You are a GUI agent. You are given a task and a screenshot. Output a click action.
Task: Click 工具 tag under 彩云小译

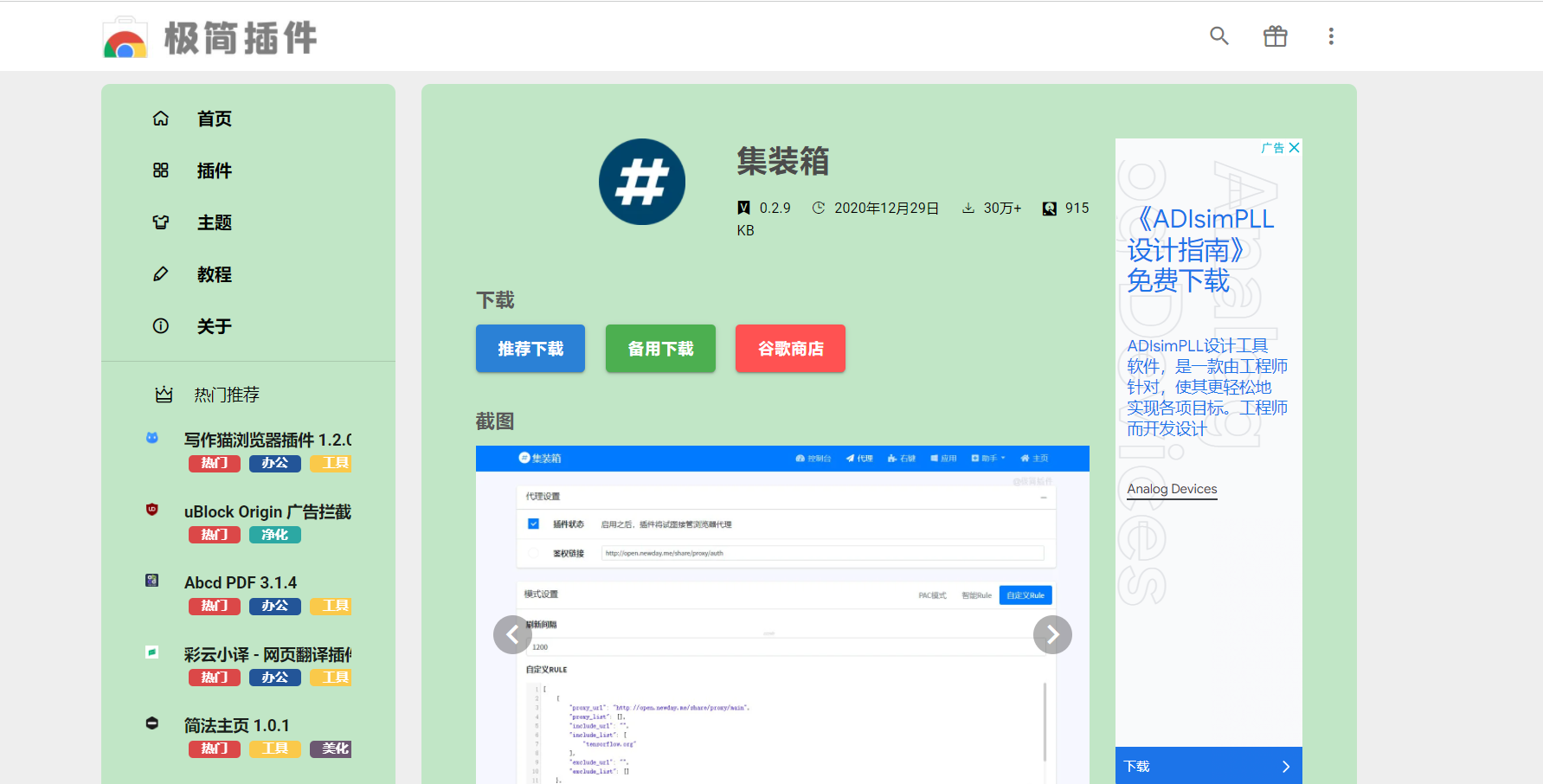pos(331,678)
